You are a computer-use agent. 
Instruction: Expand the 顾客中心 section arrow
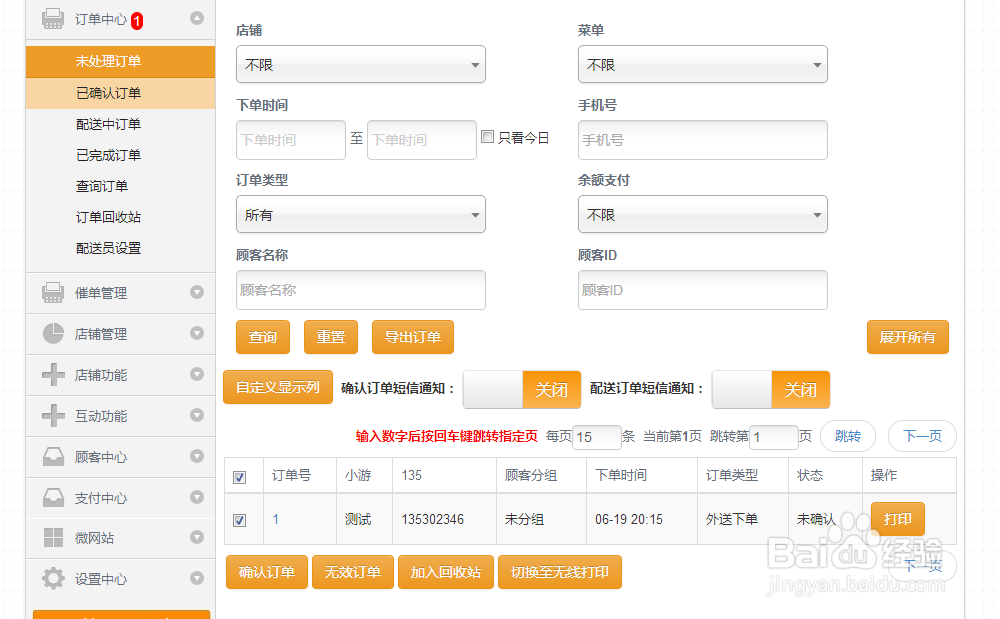(197, 456)
